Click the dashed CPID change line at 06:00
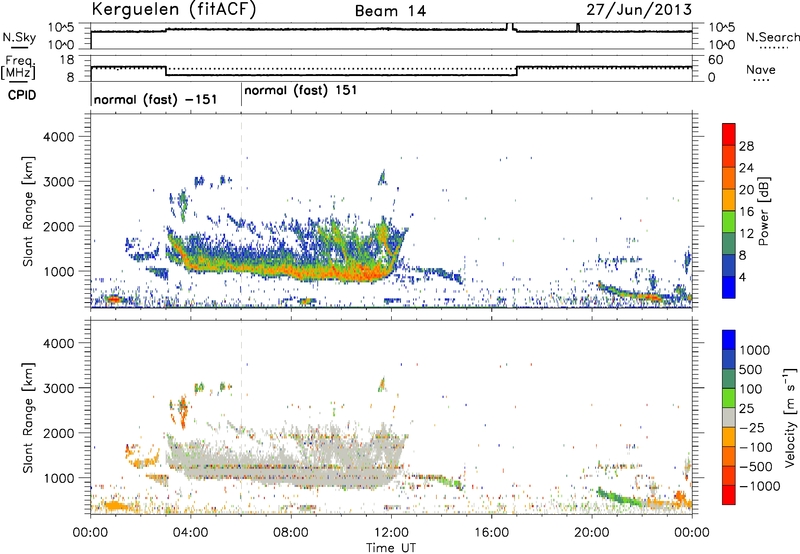800x554 pixels. [x=241, y=210]
